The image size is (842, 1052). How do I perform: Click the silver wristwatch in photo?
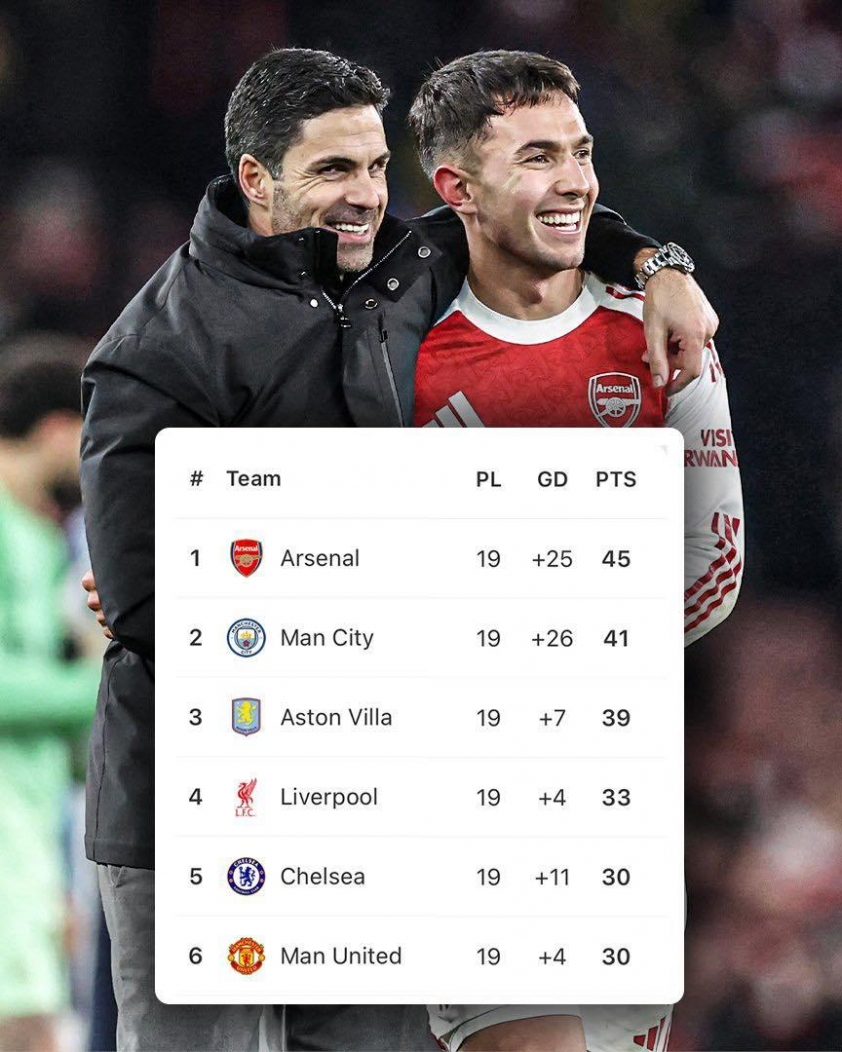click(x=666, y=263)
